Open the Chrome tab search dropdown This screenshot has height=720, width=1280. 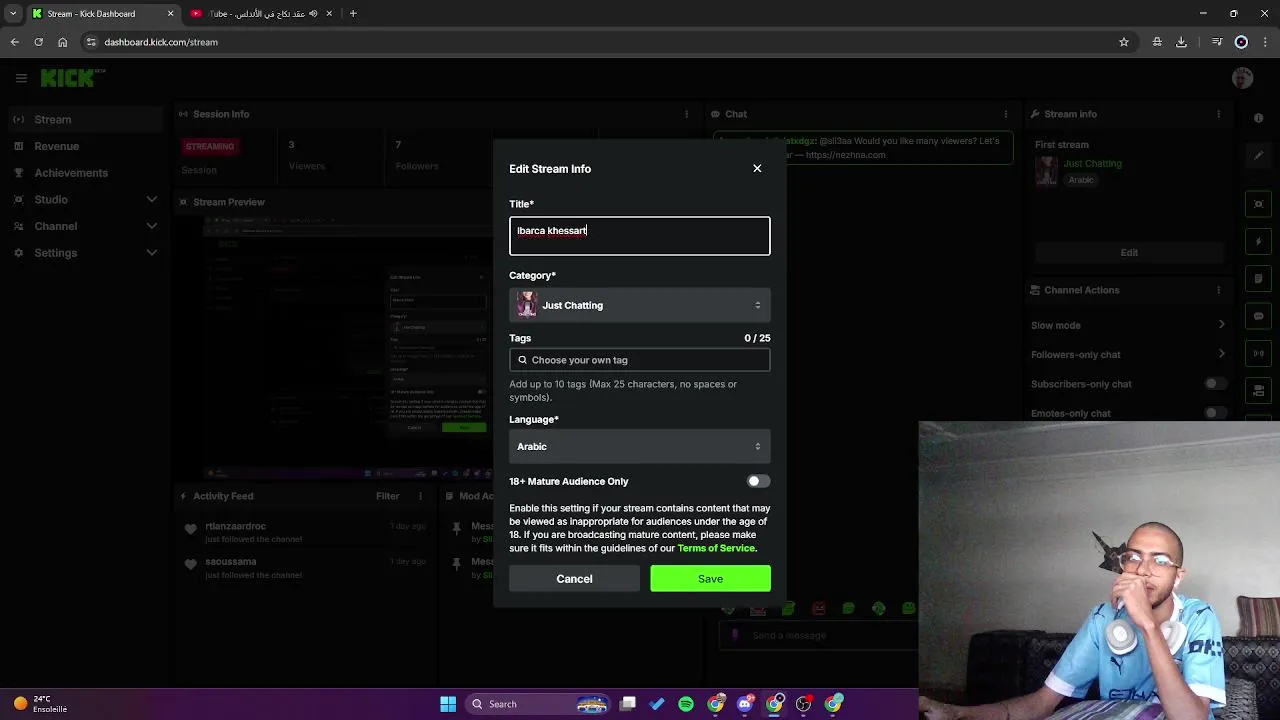tap(13, 14)
